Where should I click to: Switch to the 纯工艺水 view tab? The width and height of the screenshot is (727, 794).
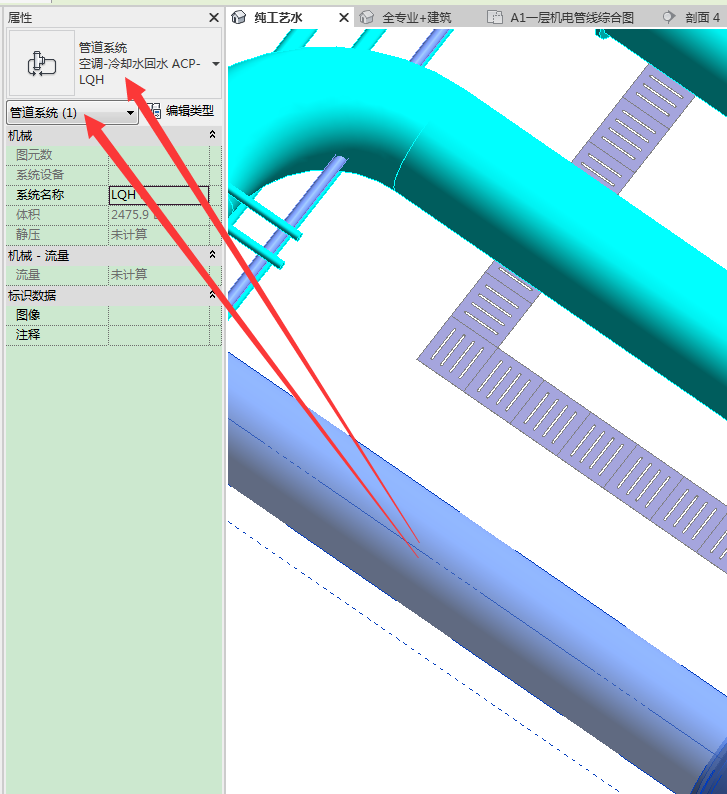click(x=278, y=18)
